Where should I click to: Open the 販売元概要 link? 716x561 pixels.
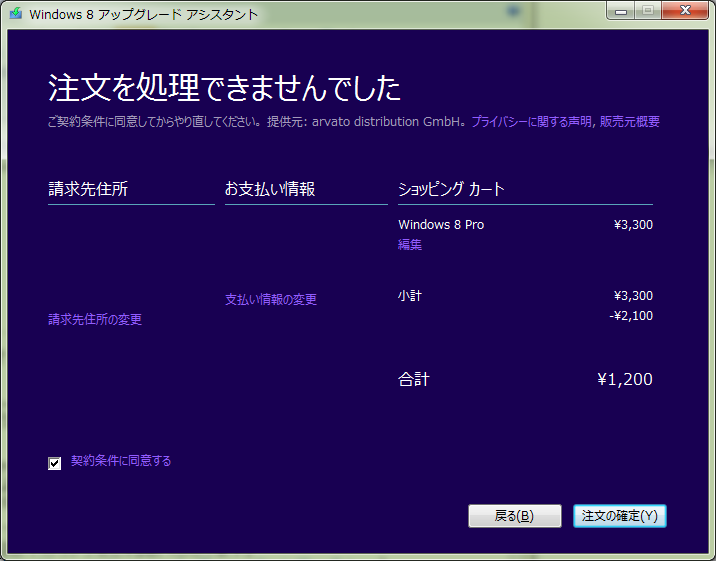(630, 121)
